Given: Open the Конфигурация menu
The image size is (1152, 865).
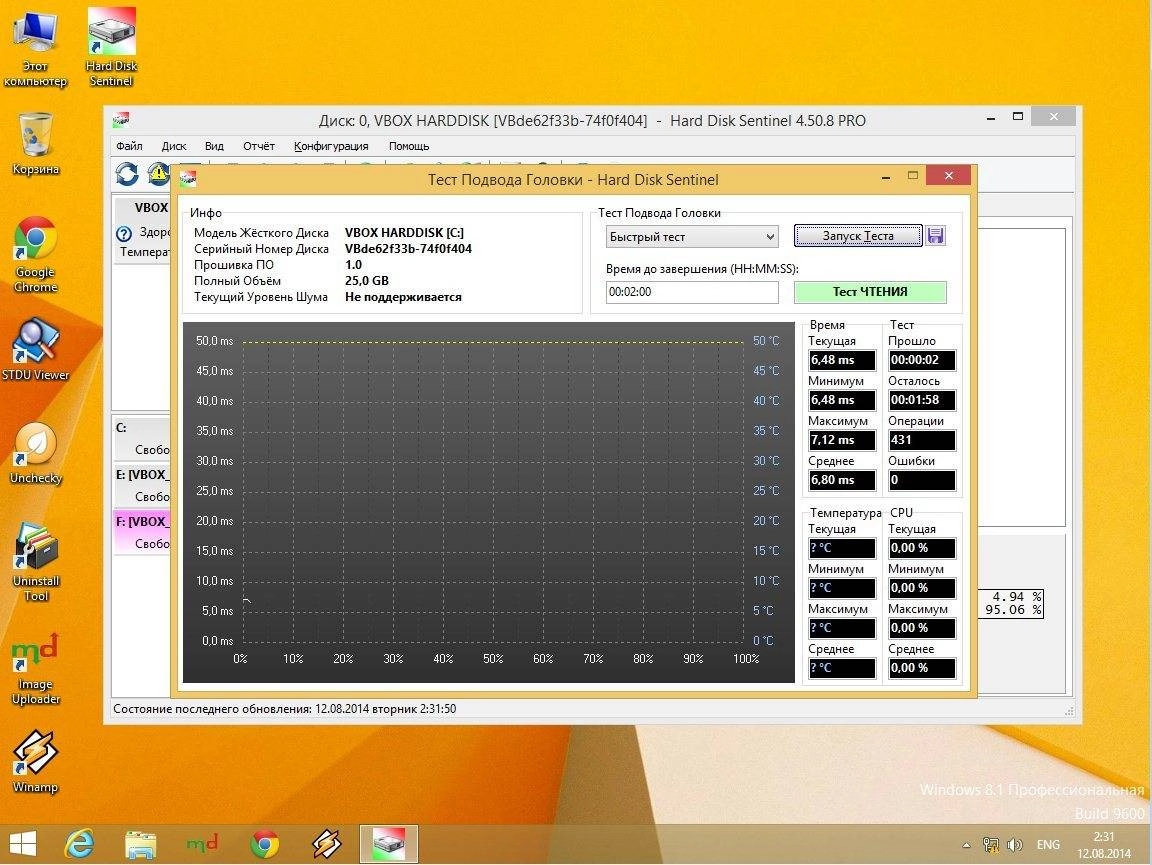Looking at the screenshot, I should [x=331, y=146].
